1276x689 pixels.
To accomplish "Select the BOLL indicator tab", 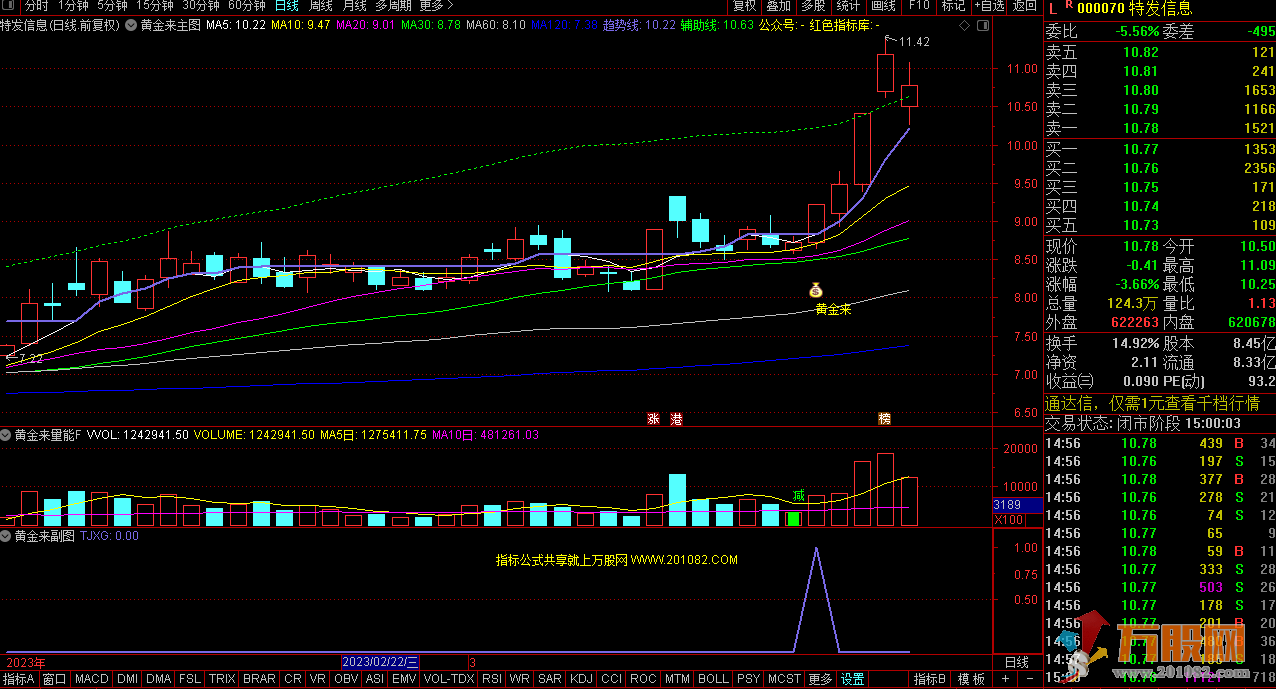I will pyautogui.click(x=713, y=679).
